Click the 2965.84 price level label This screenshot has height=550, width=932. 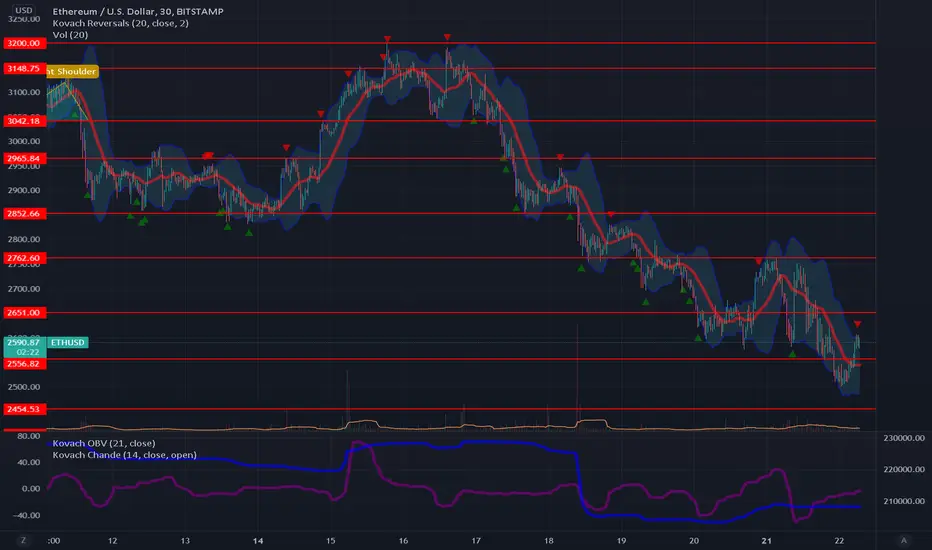click(x=24, y=158)
